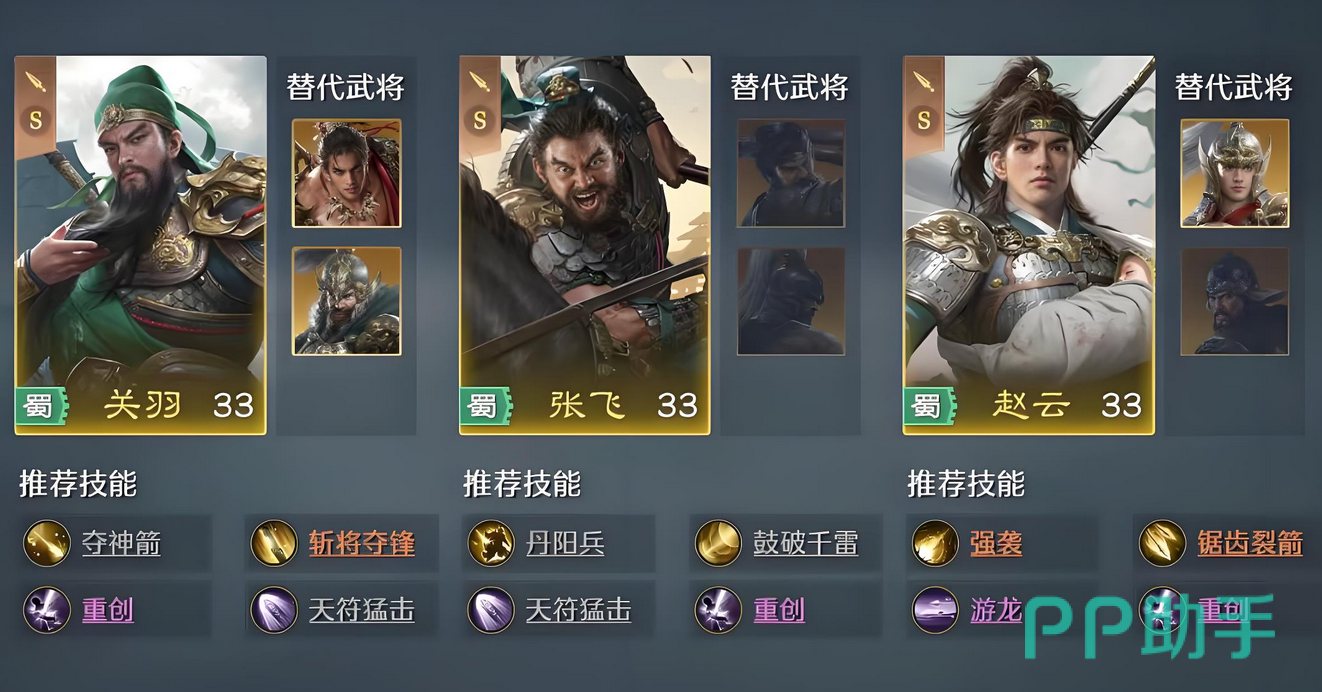
Task: Open 关羽's 天符猛击 skill link
Action: [361, 611]
